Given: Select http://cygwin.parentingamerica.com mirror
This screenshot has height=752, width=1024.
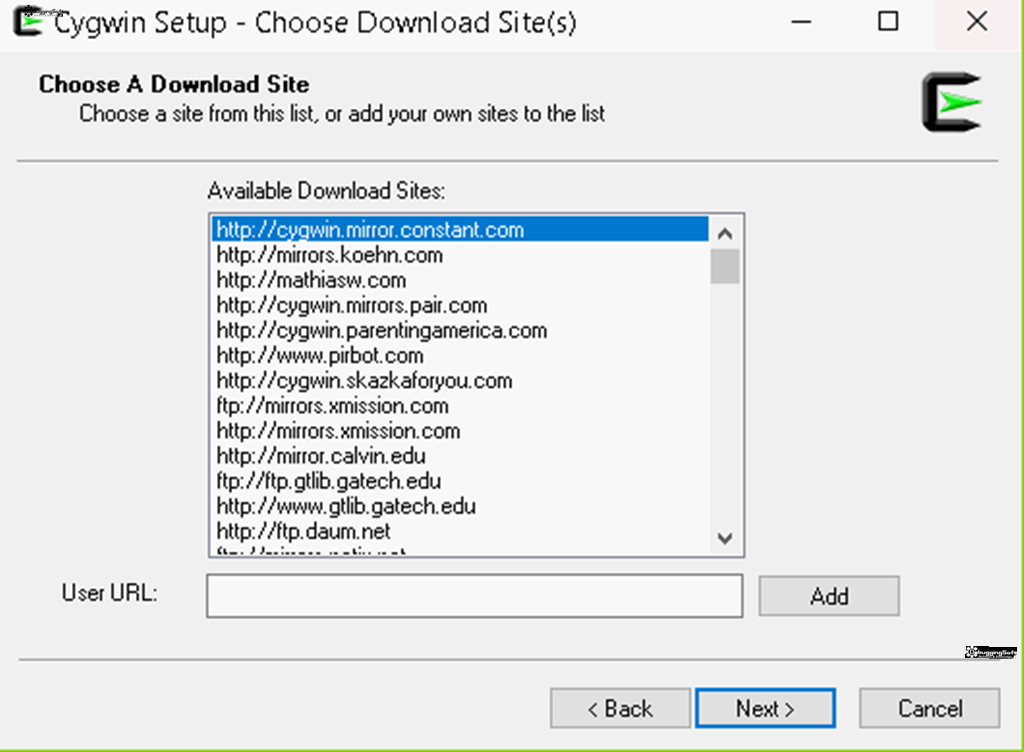Looking at the screenshot, I should (x=460, y=330).
